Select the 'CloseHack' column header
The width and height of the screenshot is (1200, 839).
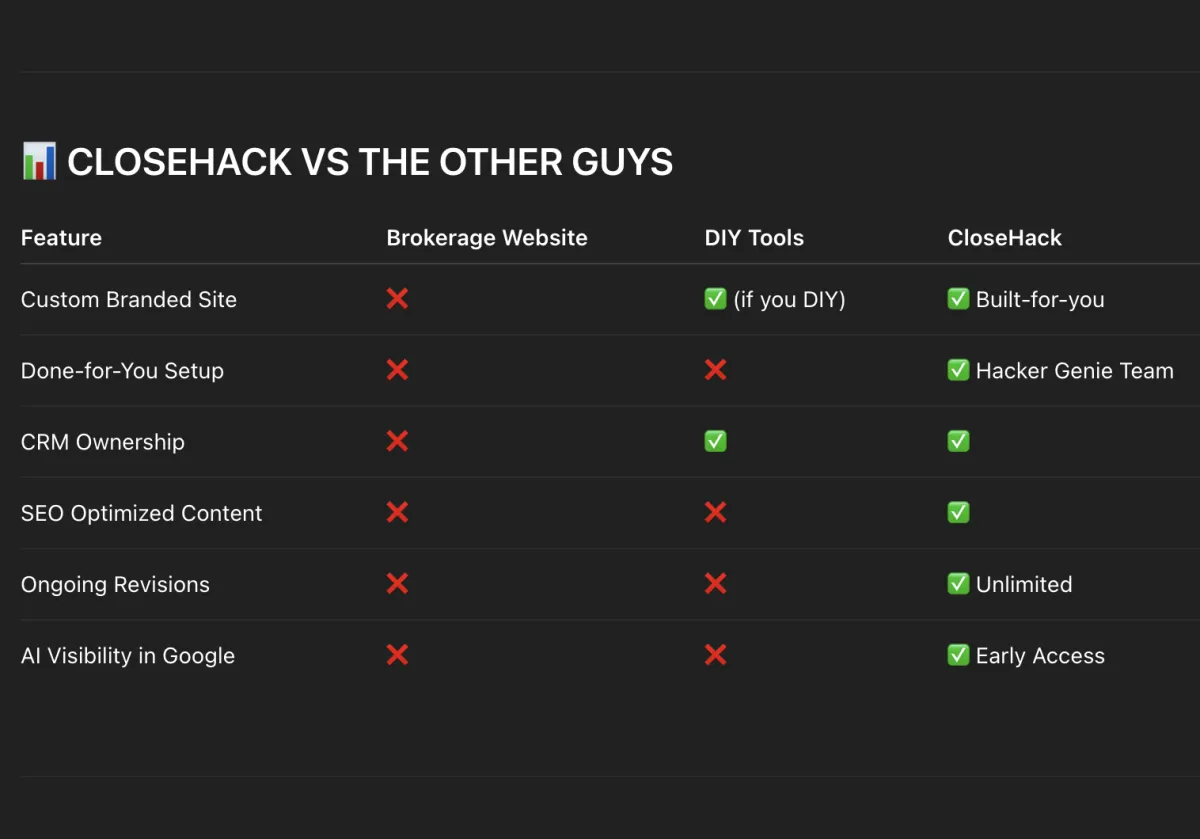pyautogui.click(x=1004, y=238)
